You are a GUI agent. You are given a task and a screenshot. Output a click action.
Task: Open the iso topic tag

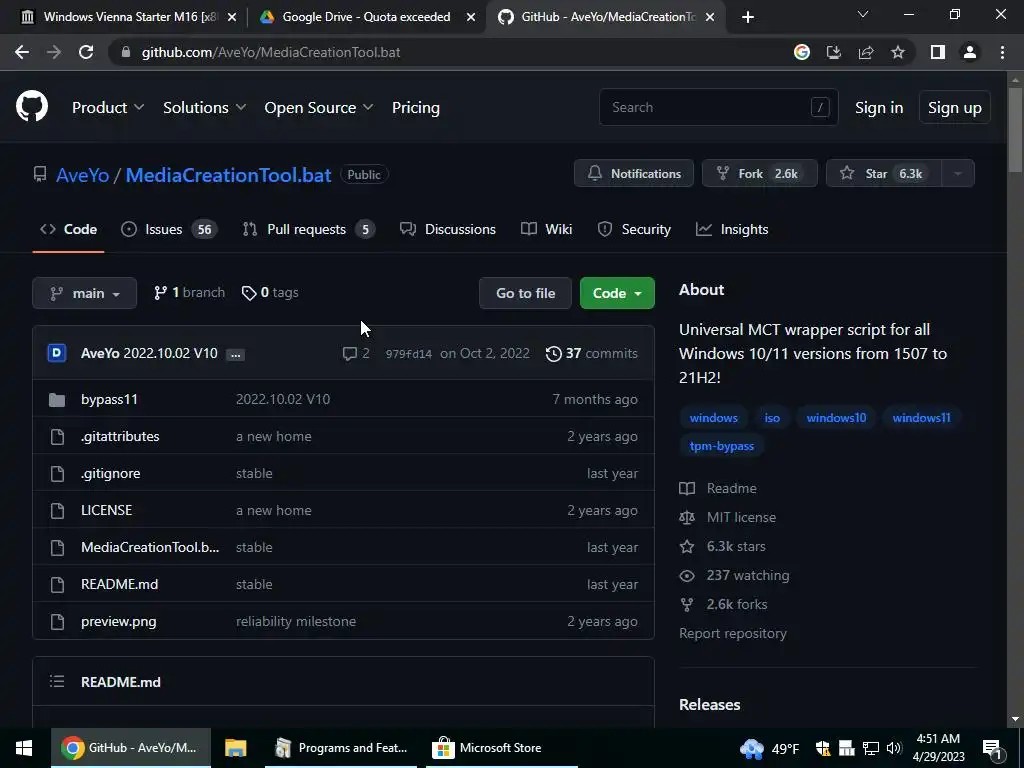[x=772, y=418]
